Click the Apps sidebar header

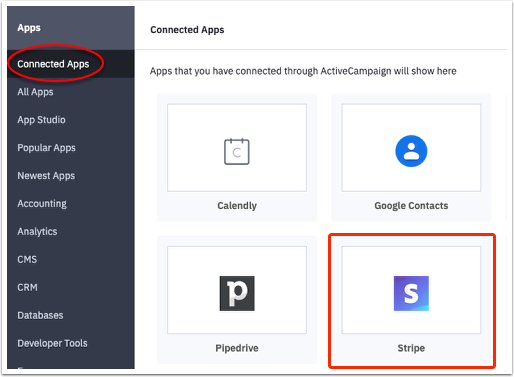(x=29, y=28)
